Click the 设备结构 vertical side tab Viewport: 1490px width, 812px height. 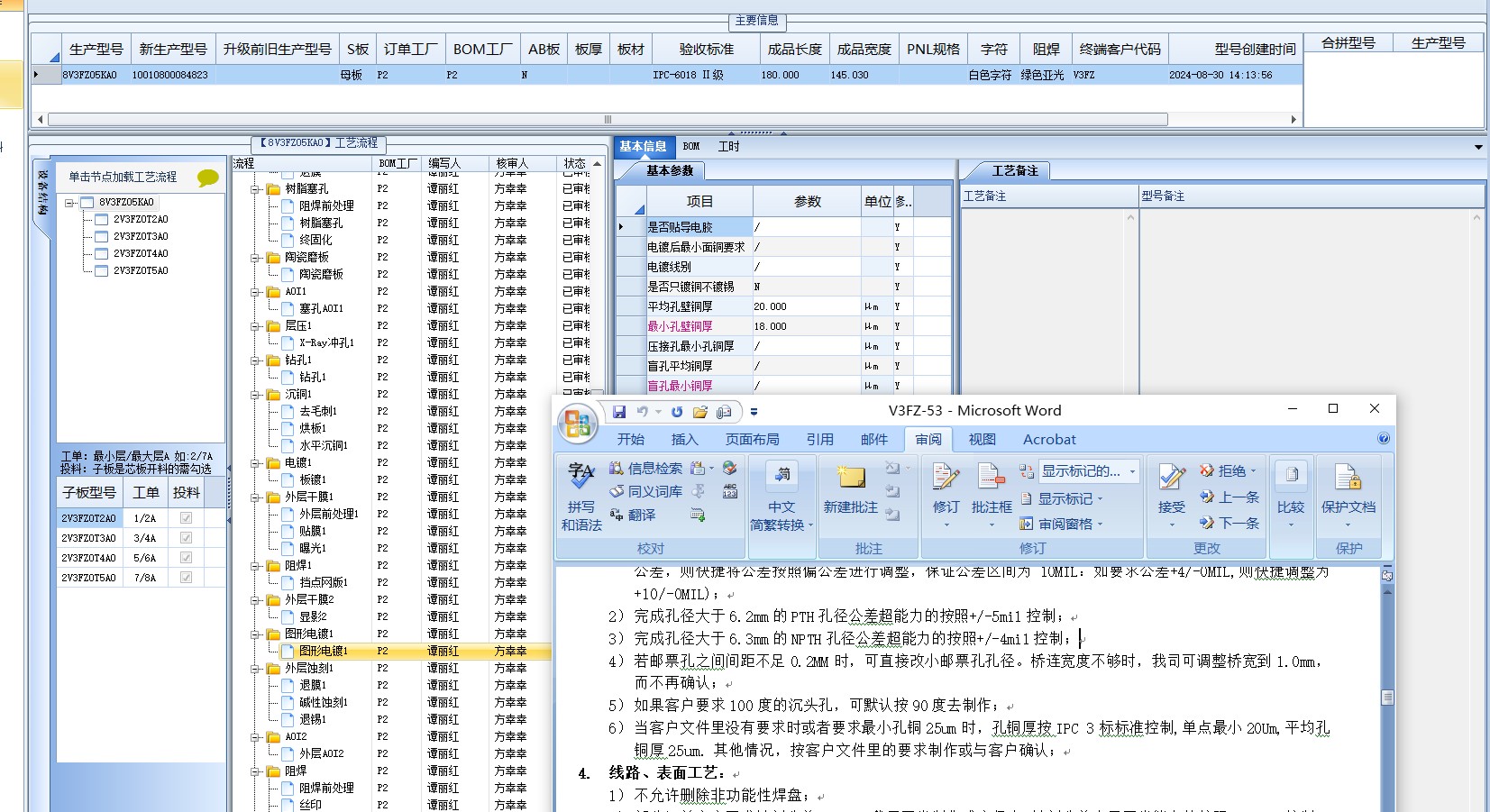point(42,194)
